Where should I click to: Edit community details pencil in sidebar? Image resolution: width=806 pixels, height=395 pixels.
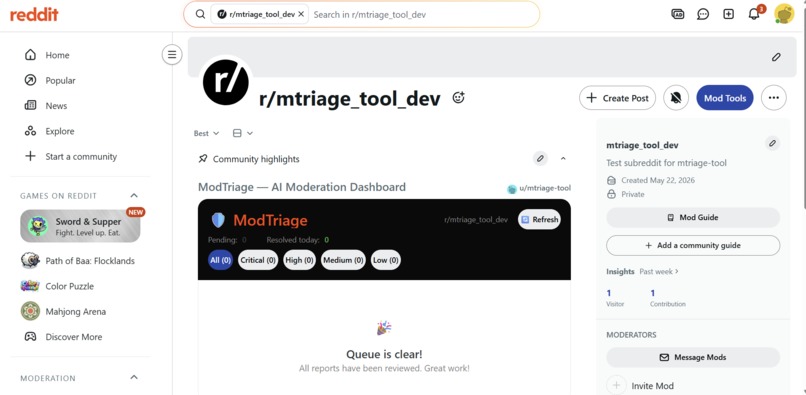[x=772, y=143]
